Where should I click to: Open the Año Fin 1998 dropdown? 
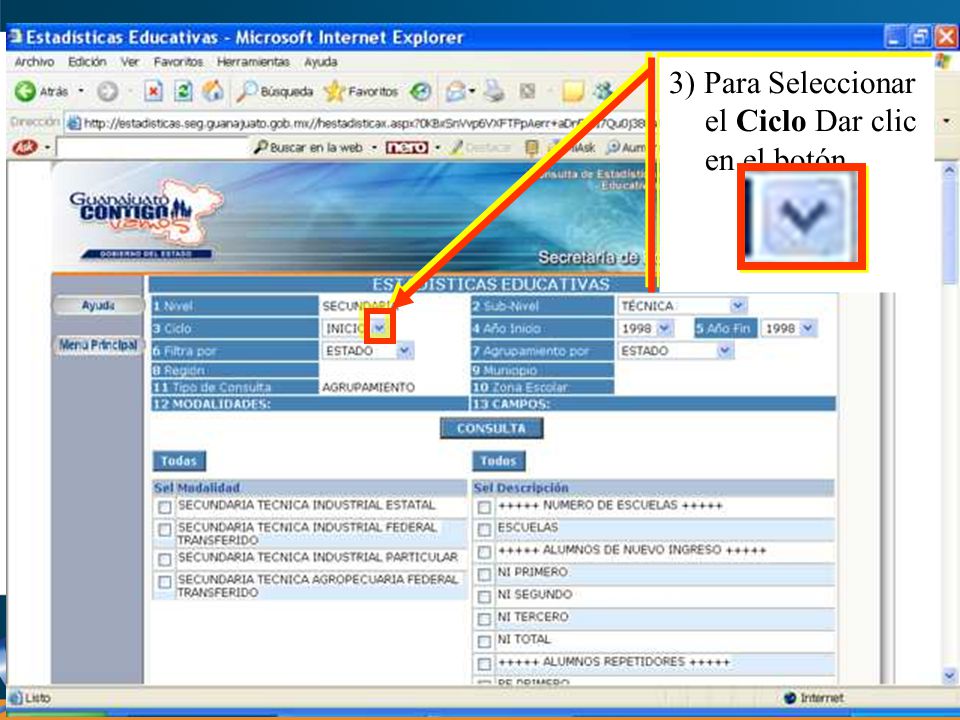[808, 328]
